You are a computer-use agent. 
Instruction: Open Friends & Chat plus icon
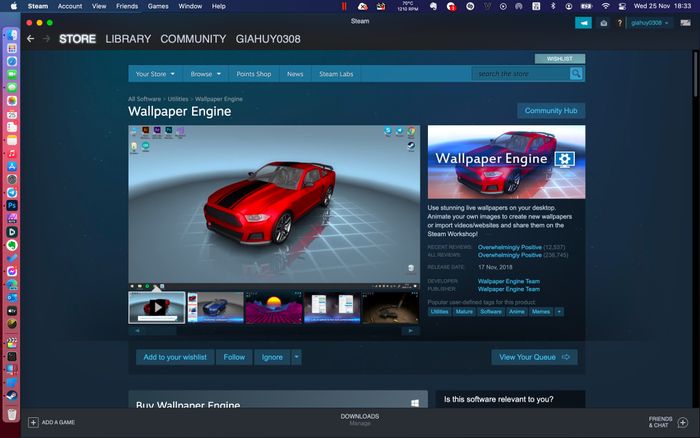point(683,422)
